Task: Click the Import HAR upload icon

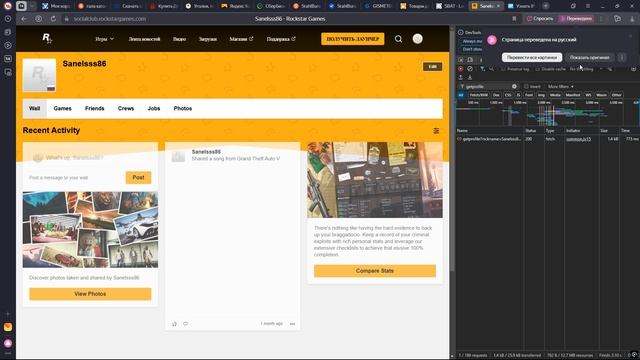Action: (x=460, y=77)
